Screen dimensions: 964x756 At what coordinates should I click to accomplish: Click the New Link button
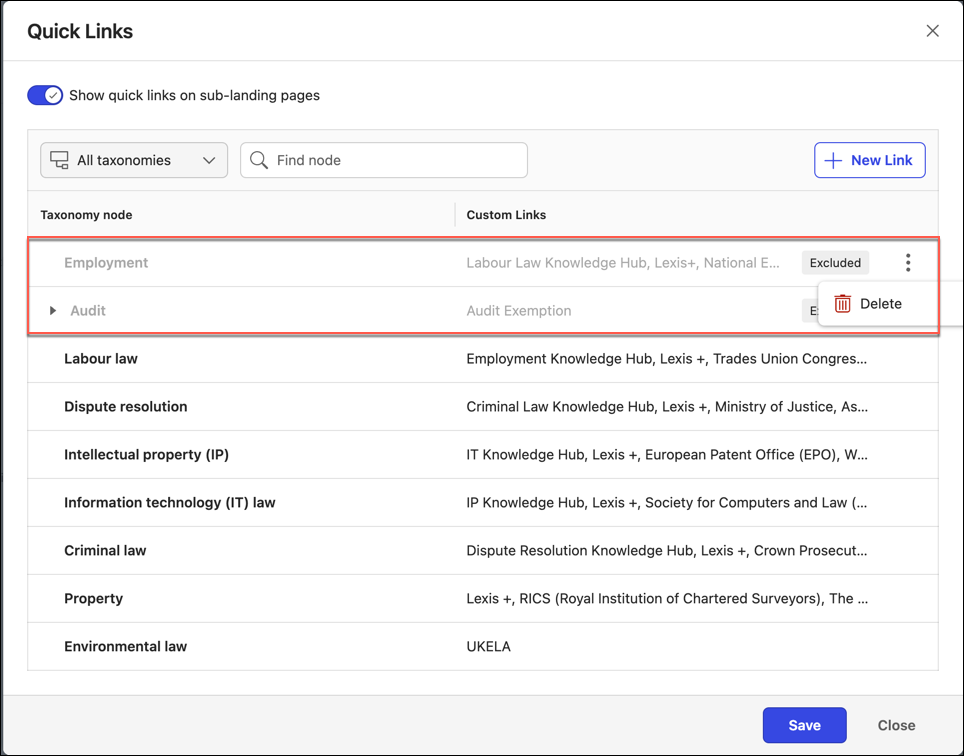tap(869, 160)
